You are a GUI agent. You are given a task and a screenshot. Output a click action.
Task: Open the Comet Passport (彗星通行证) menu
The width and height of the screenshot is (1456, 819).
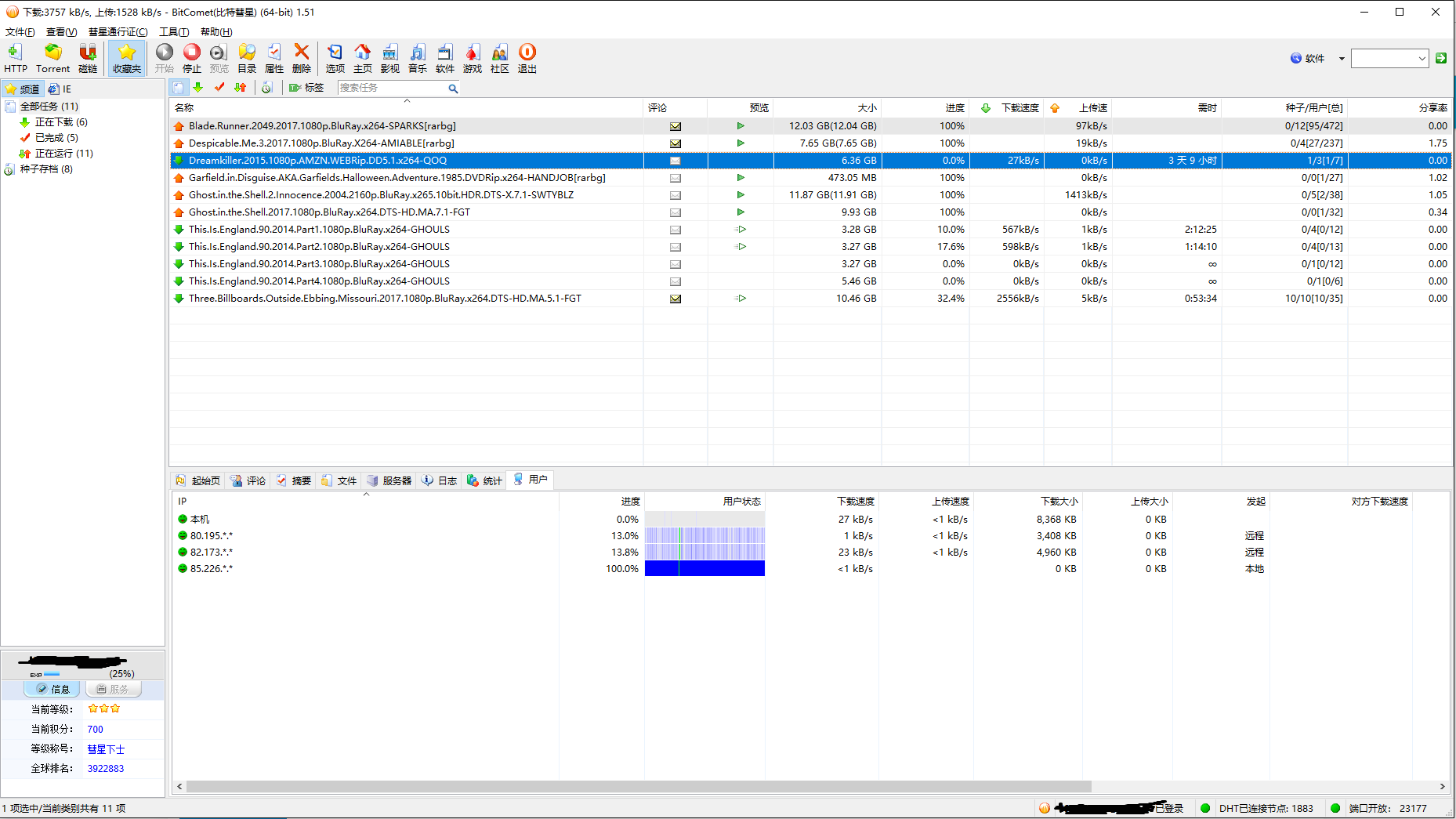pos(118,32)
